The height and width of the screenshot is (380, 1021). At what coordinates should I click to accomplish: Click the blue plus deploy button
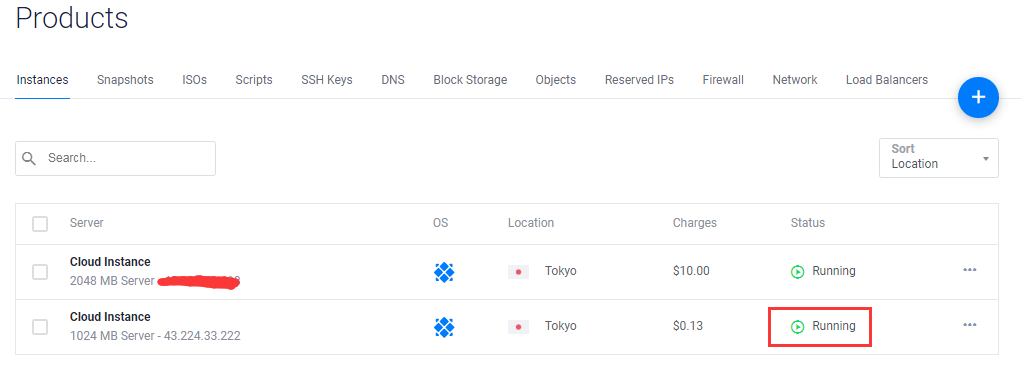(978, 98)
